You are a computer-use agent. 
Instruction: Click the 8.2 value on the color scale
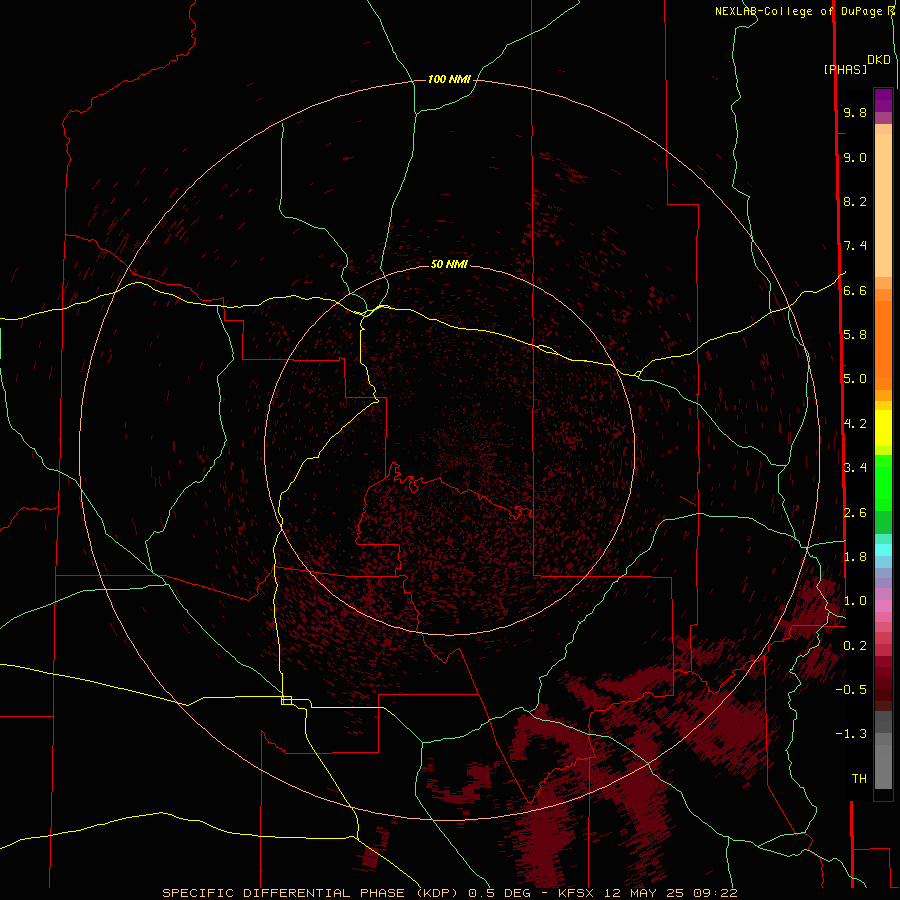click(x=855, y=202)
